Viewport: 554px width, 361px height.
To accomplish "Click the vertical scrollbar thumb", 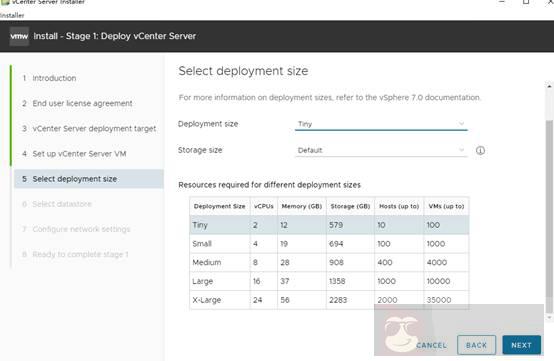I will (549, 216).
